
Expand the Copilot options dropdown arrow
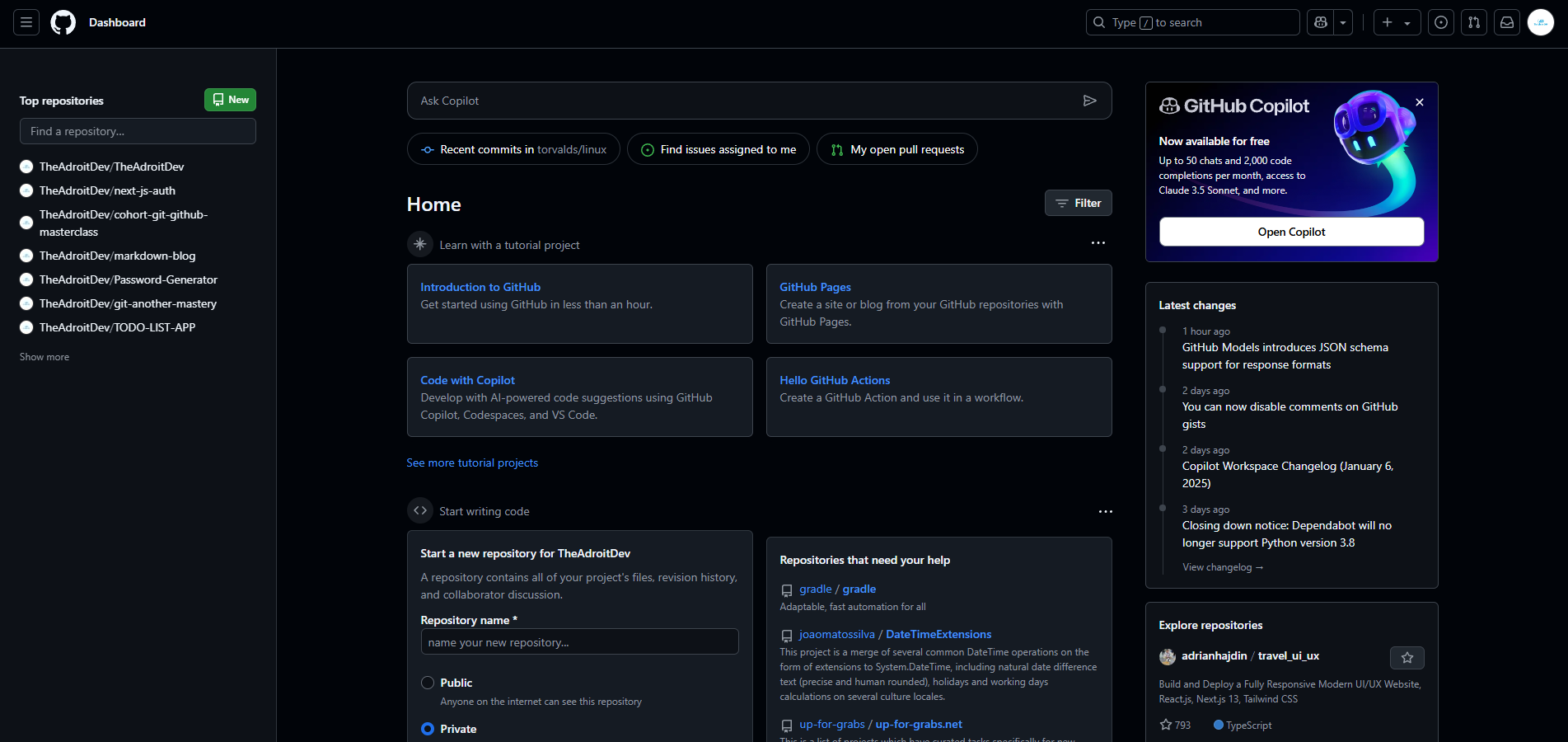point(1342,22)
